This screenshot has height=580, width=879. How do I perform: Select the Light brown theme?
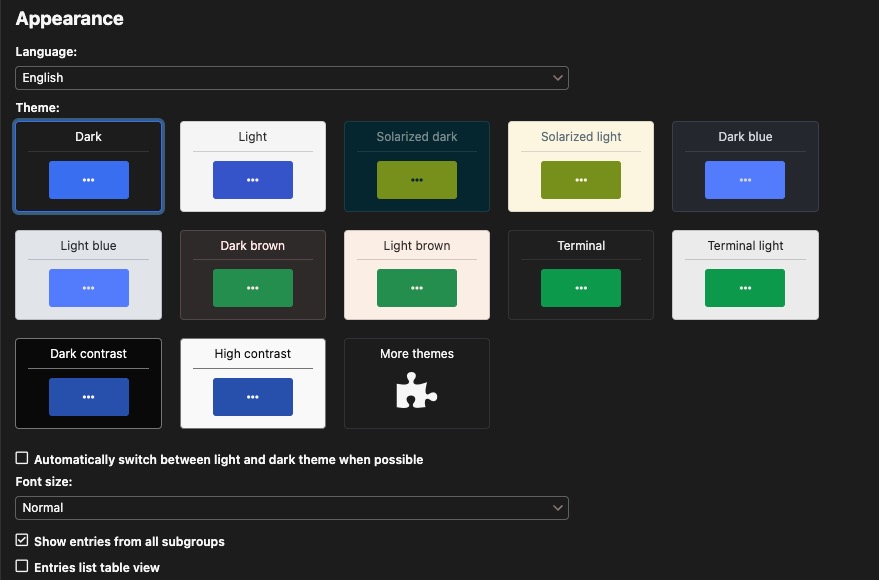(416, 275)
